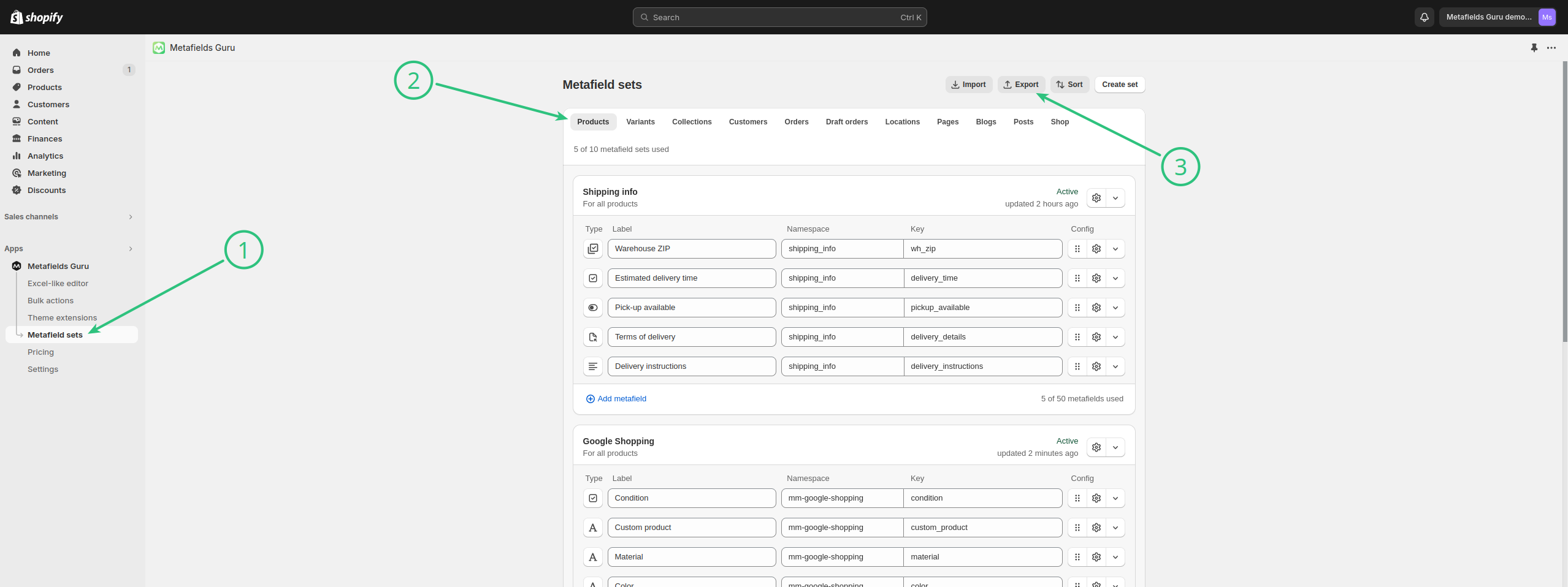Click the drag handle in the Custom product row
1568x587 pixels.
point(1077,528)
